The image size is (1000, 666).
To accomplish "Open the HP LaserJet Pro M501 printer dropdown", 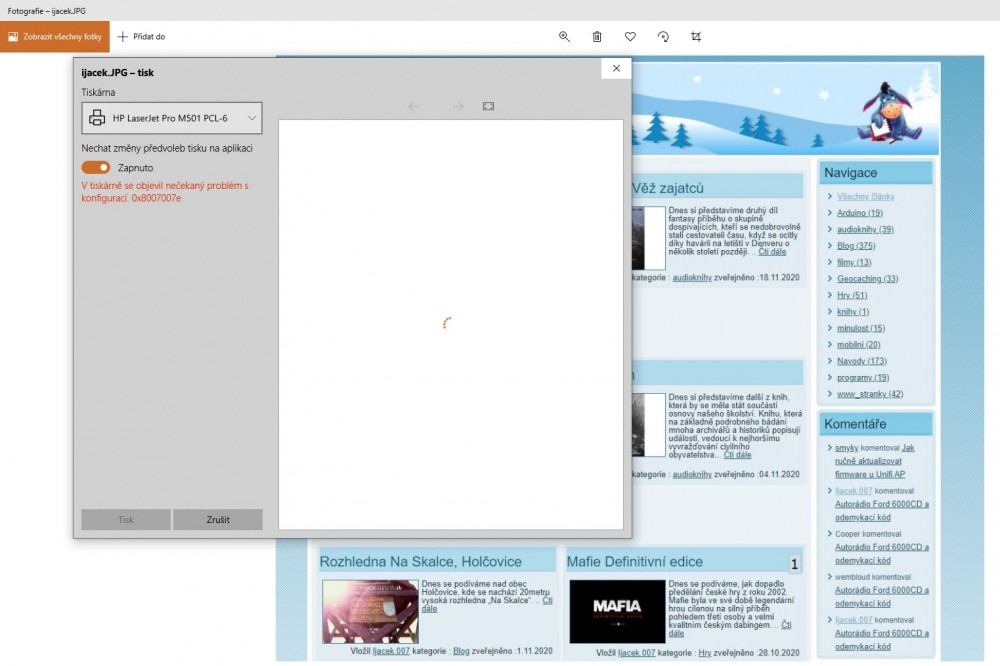I will (x=172, y=118).
